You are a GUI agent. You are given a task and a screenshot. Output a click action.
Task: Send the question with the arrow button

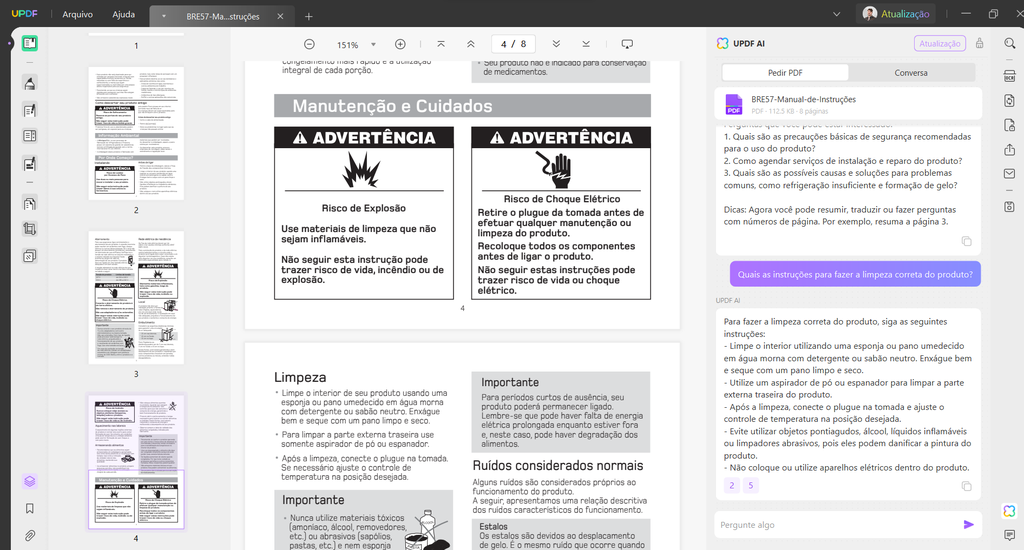click(x=968, y=525)
